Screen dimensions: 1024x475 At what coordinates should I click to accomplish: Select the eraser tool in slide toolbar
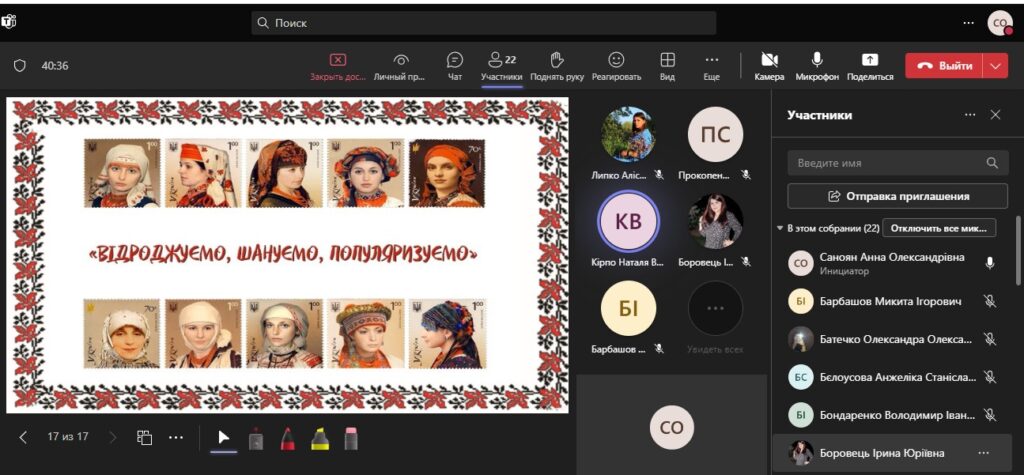[351, 438]
